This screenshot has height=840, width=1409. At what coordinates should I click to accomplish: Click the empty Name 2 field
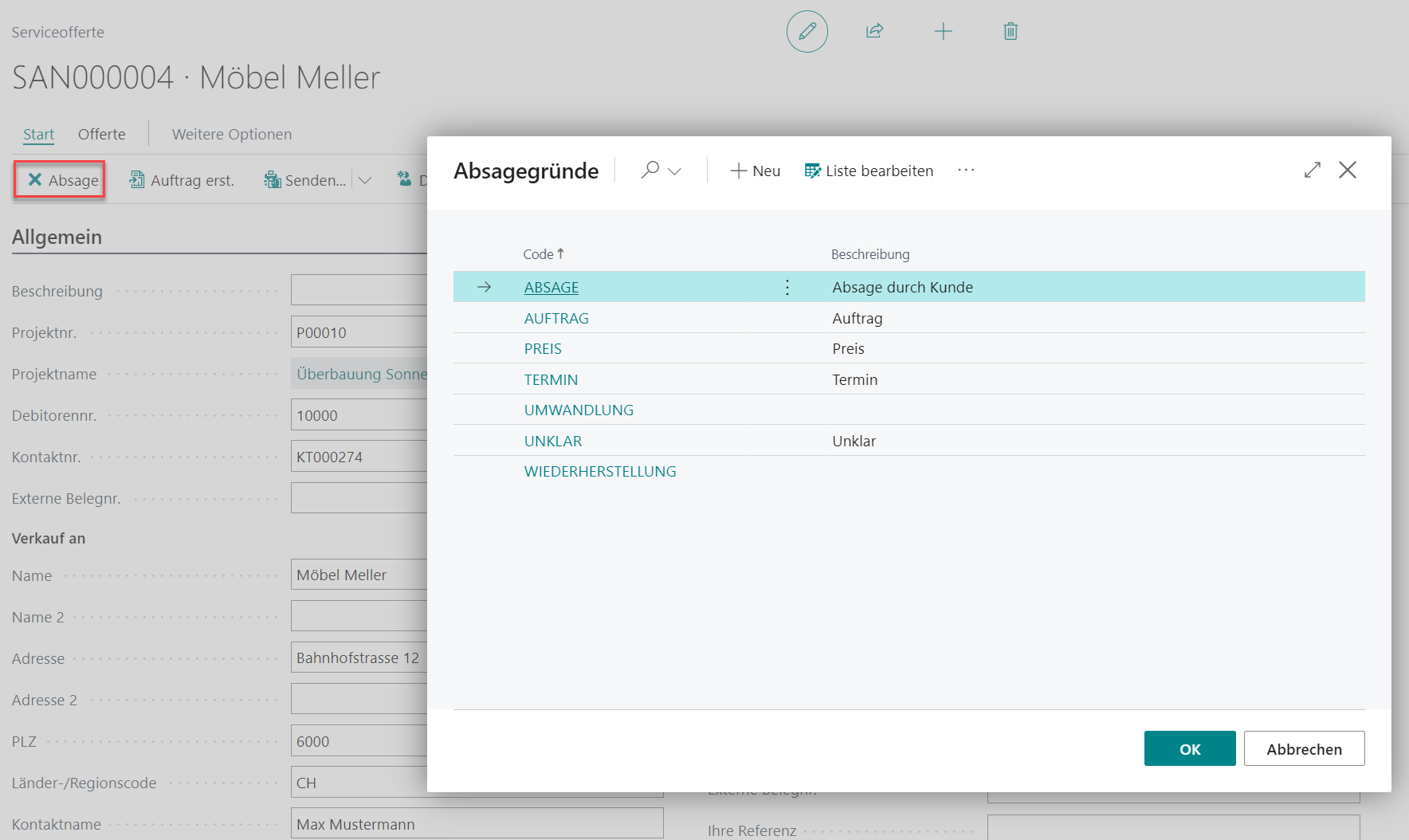[359, 616]
